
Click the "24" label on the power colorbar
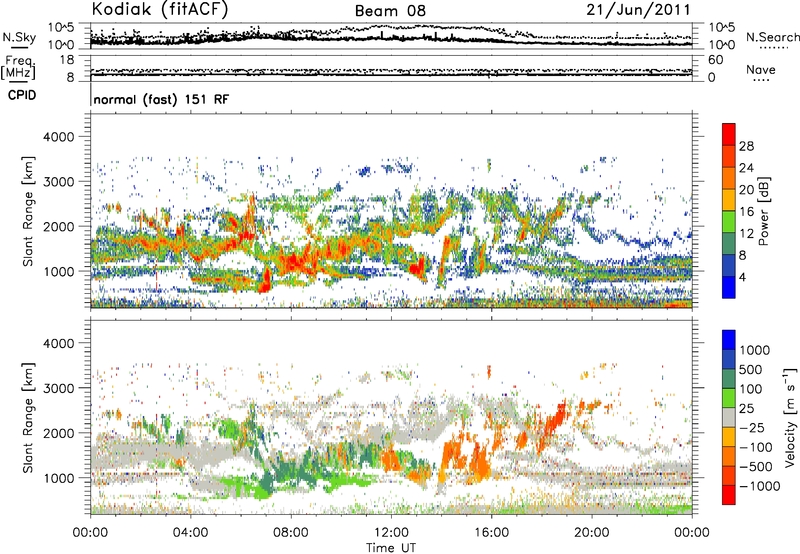tap(746, 168)
